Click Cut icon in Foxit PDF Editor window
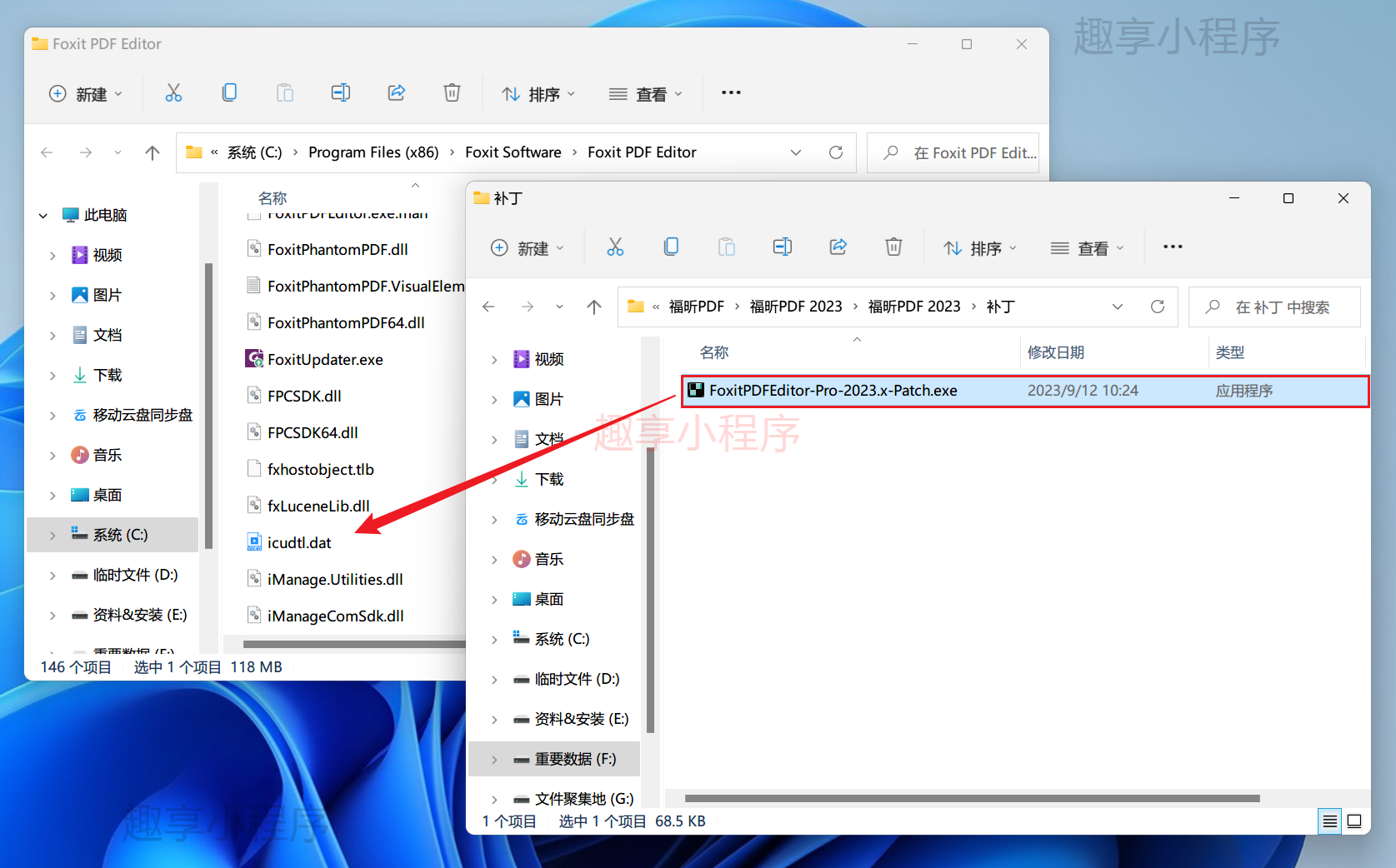 [x=173, y=92]
